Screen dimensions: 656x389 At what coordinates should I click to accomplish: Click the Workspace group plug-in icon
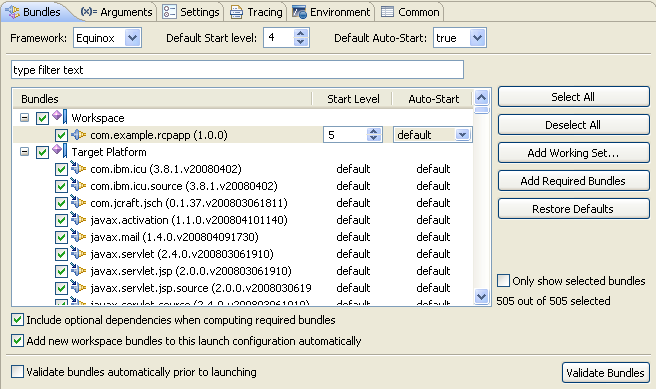59,117
